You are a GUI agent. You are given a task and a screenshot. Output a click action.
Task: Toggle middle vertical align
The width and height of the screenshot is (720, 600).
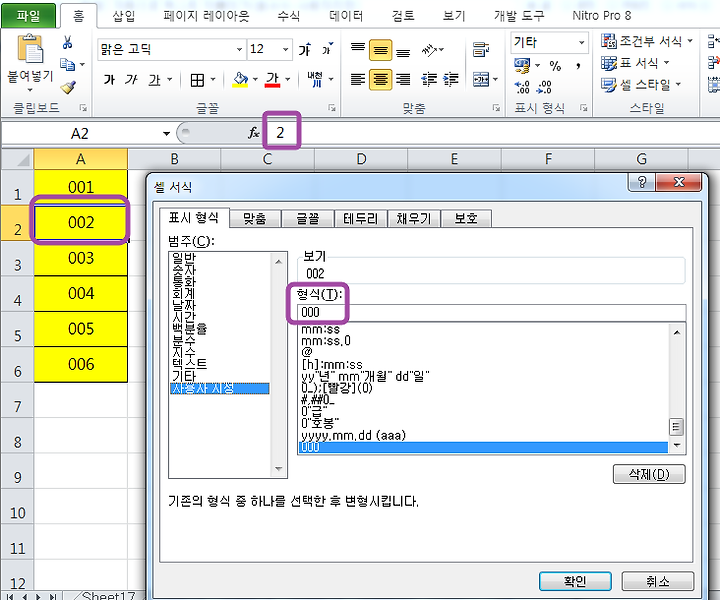[x=381, y=50]
